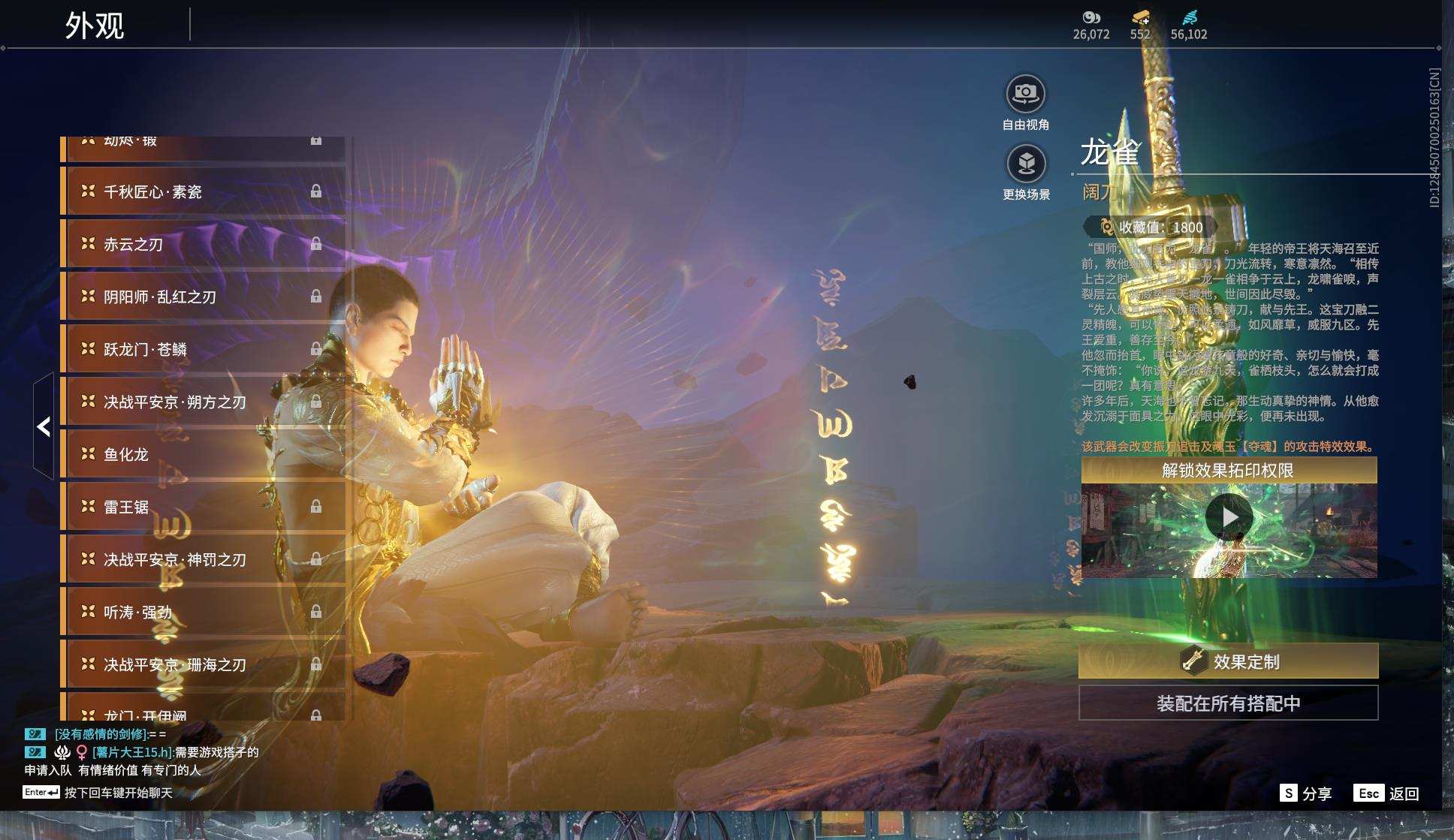
Task: Click lock icon on 跃龙门·苍鳞 row
Action: pyautogui.click(x=316, y=349)
